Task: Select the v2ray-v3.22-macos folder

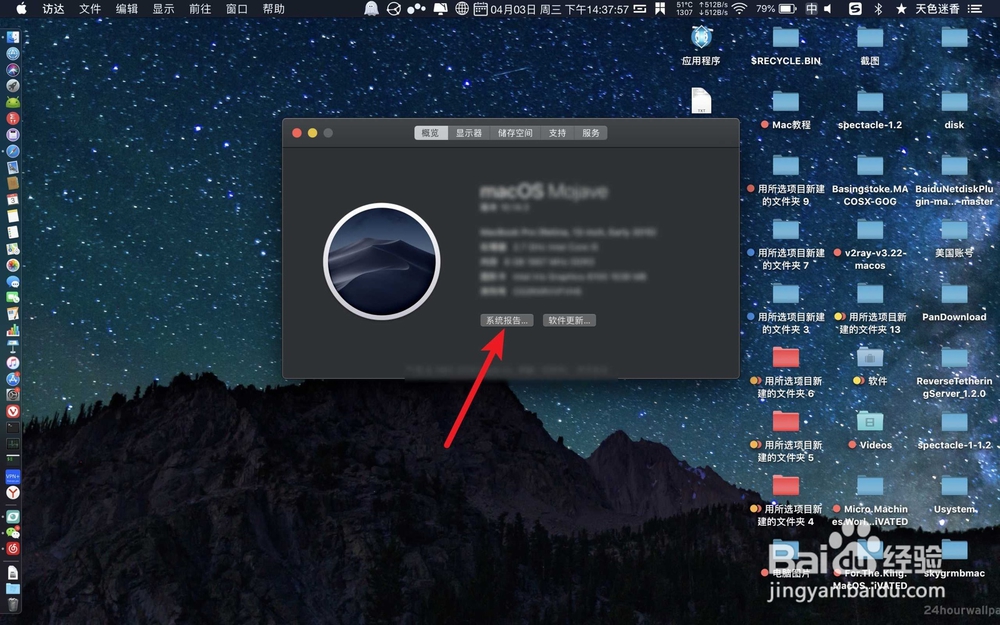Action: pyautogui.click(x=870, y=230)
